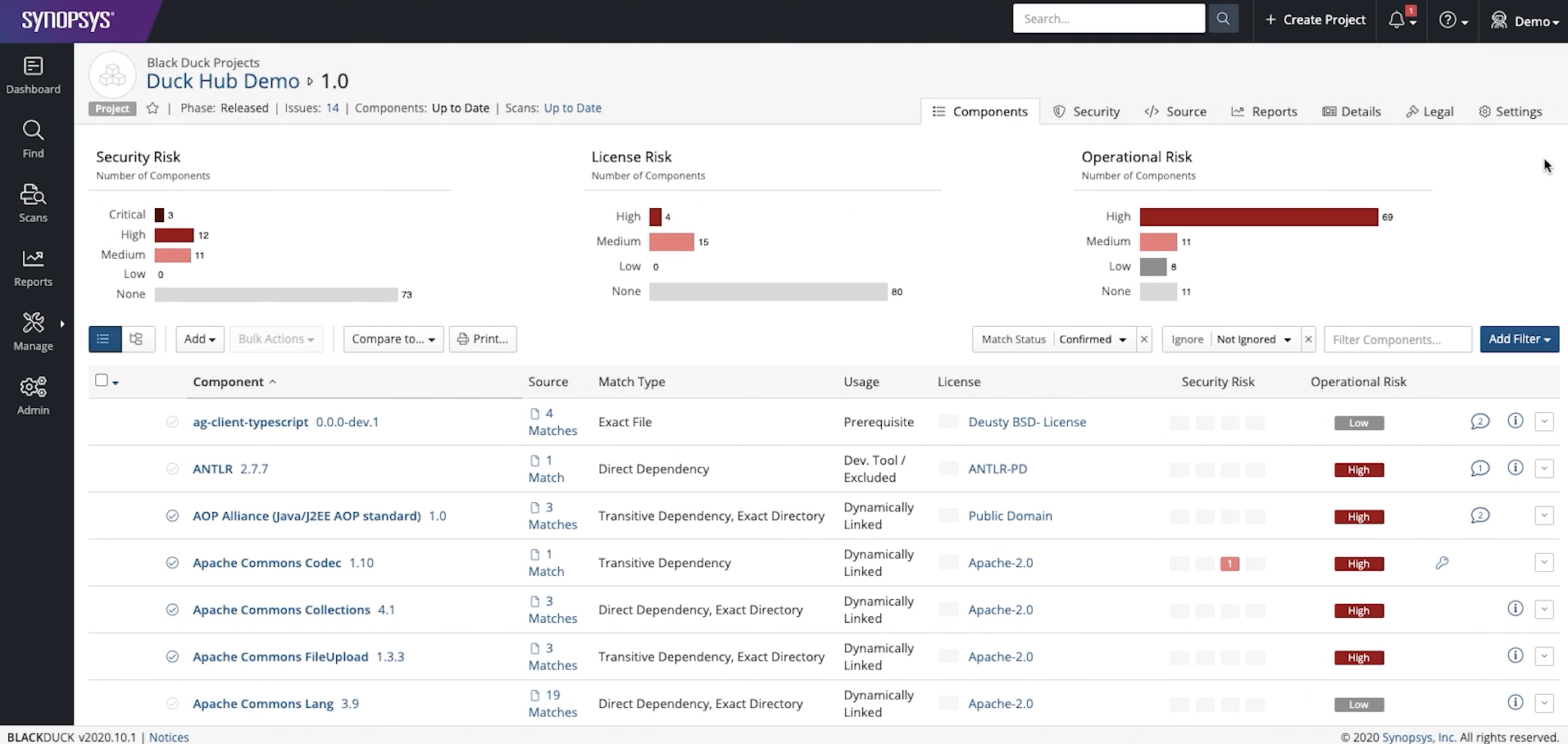Open comments for ANTLR row
The image size is (1568, 744).
[1479, 469]
